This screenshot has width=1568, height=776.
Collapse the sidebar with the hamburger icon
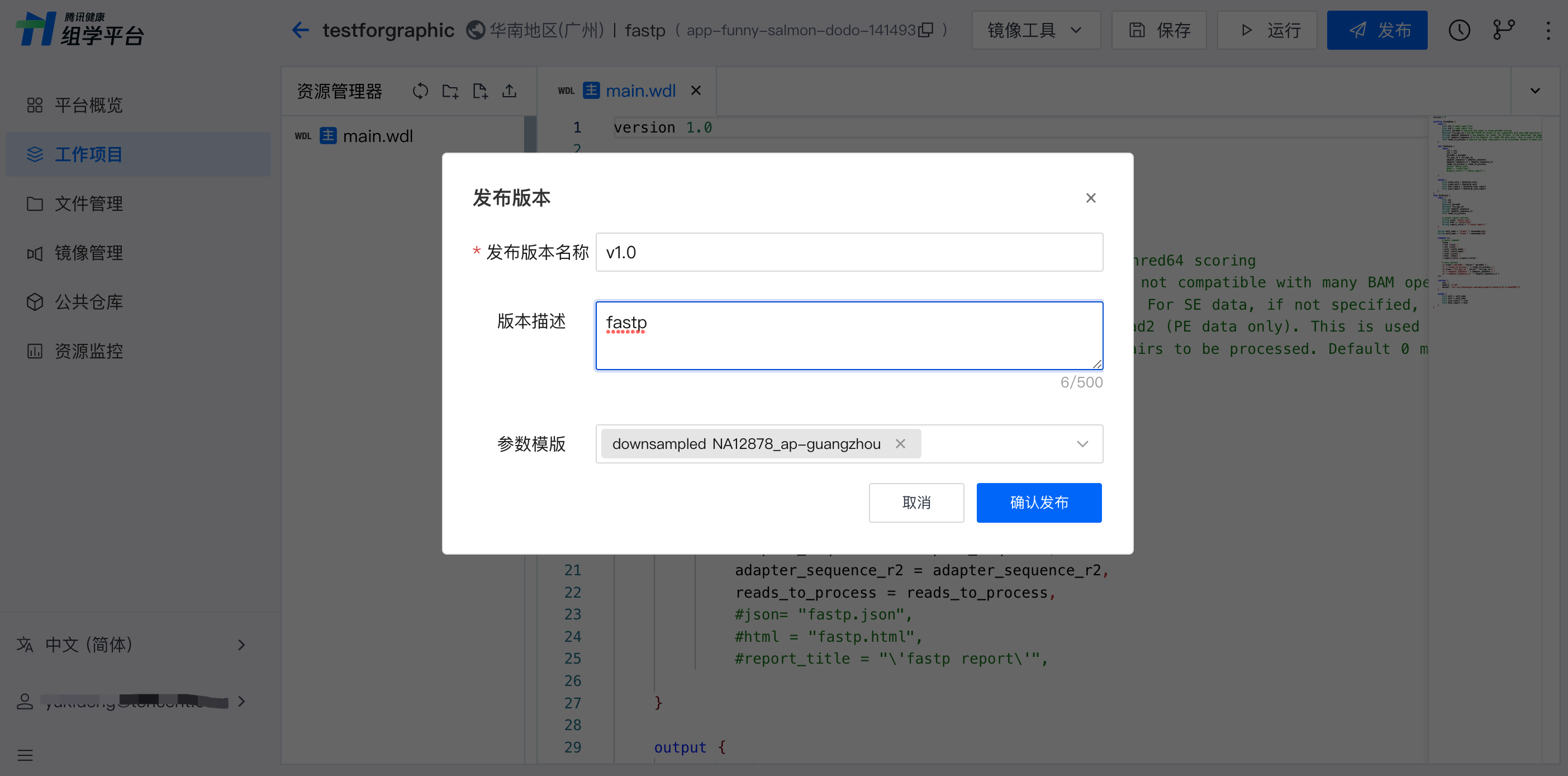pyautogui.click(x=25, y=755)
